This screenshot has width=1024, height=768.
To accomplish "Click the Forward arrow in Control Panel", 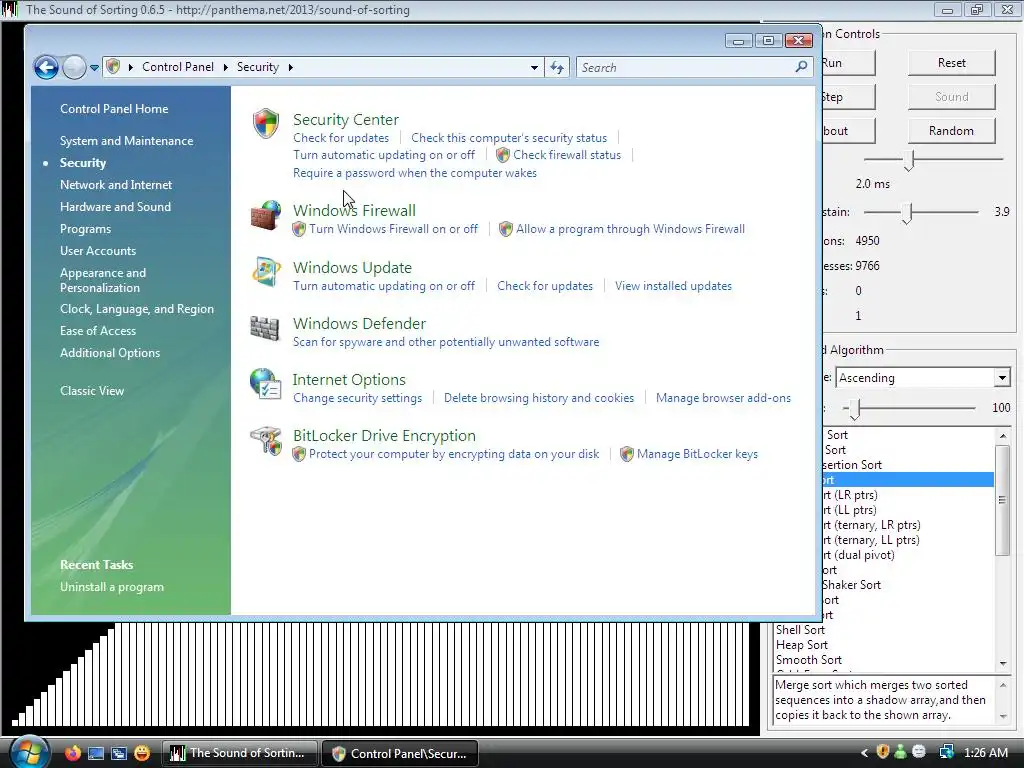I will coord(74,67).
